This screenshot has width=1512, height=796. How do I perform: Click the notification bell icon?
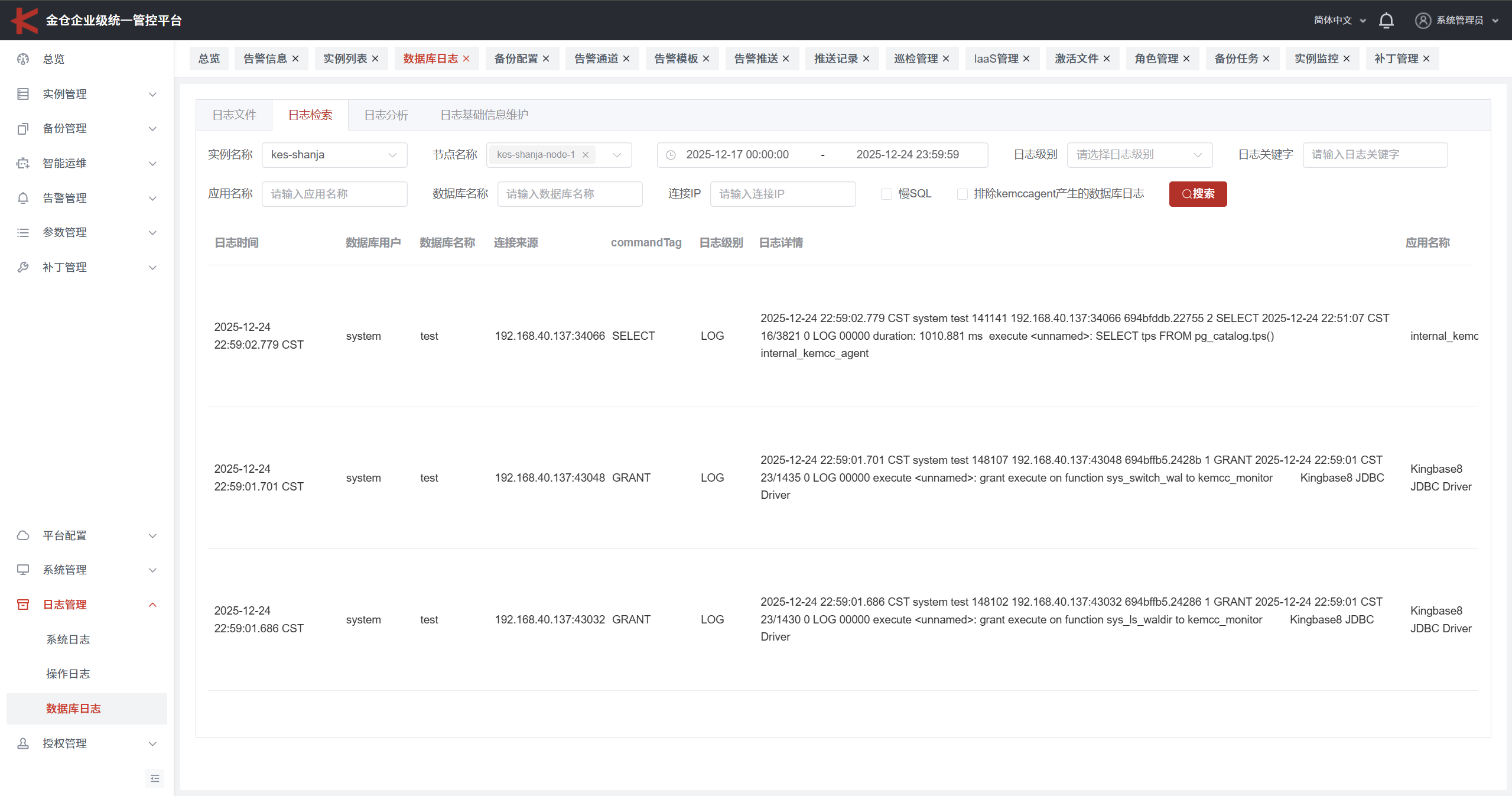tap(1386, 21)
